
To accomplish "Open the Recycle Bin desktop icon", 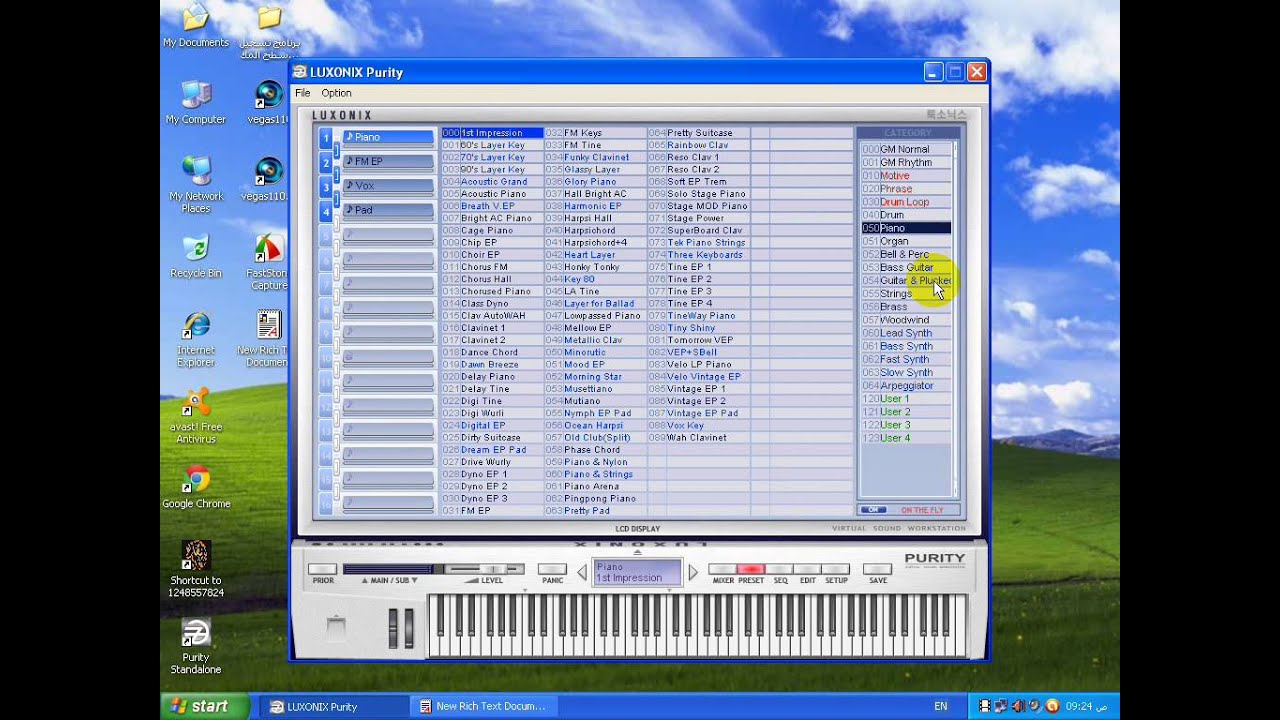I will 196,257.
